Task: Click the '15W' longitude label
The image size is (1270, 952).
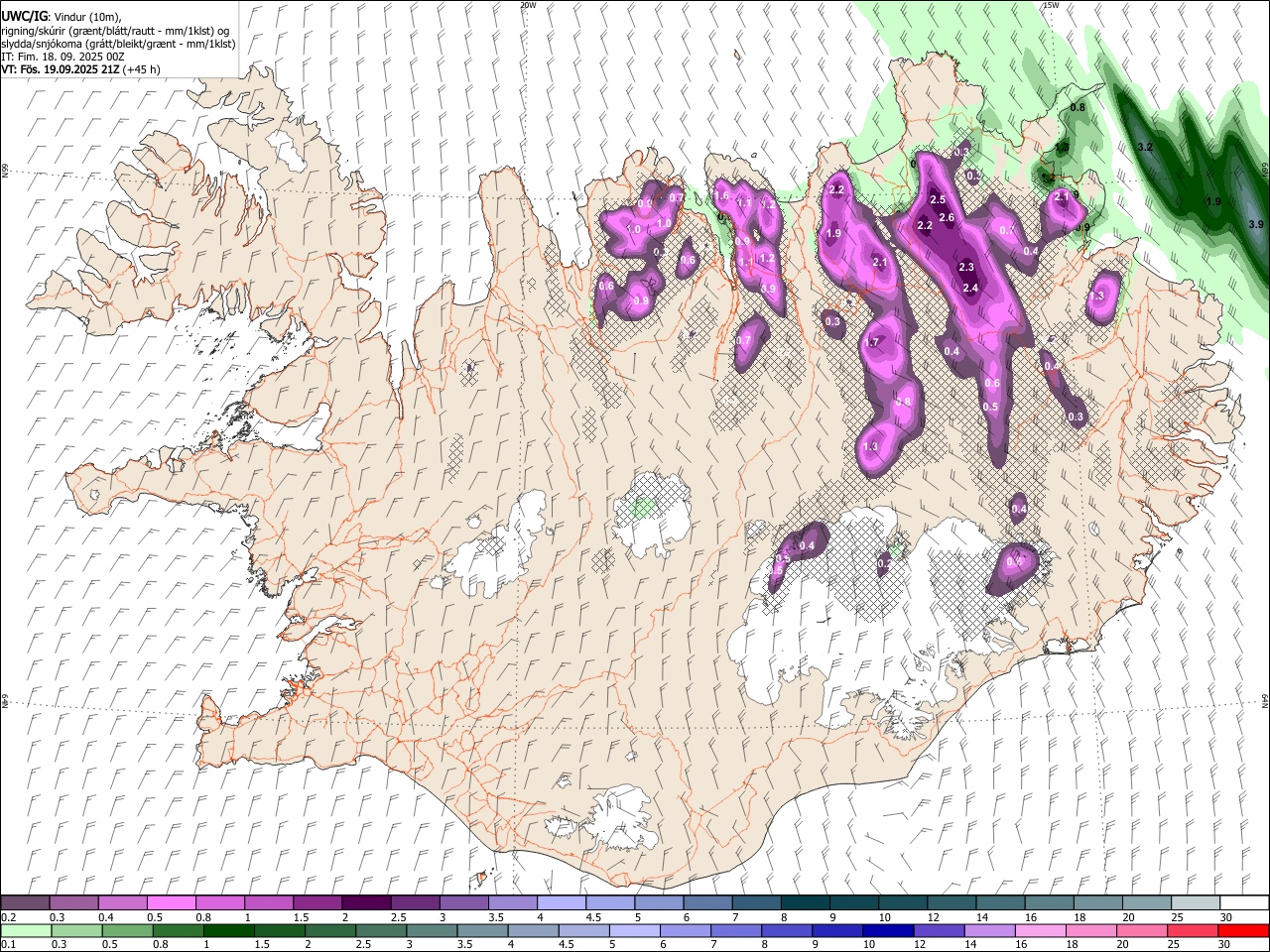Action: (1051, 5)
